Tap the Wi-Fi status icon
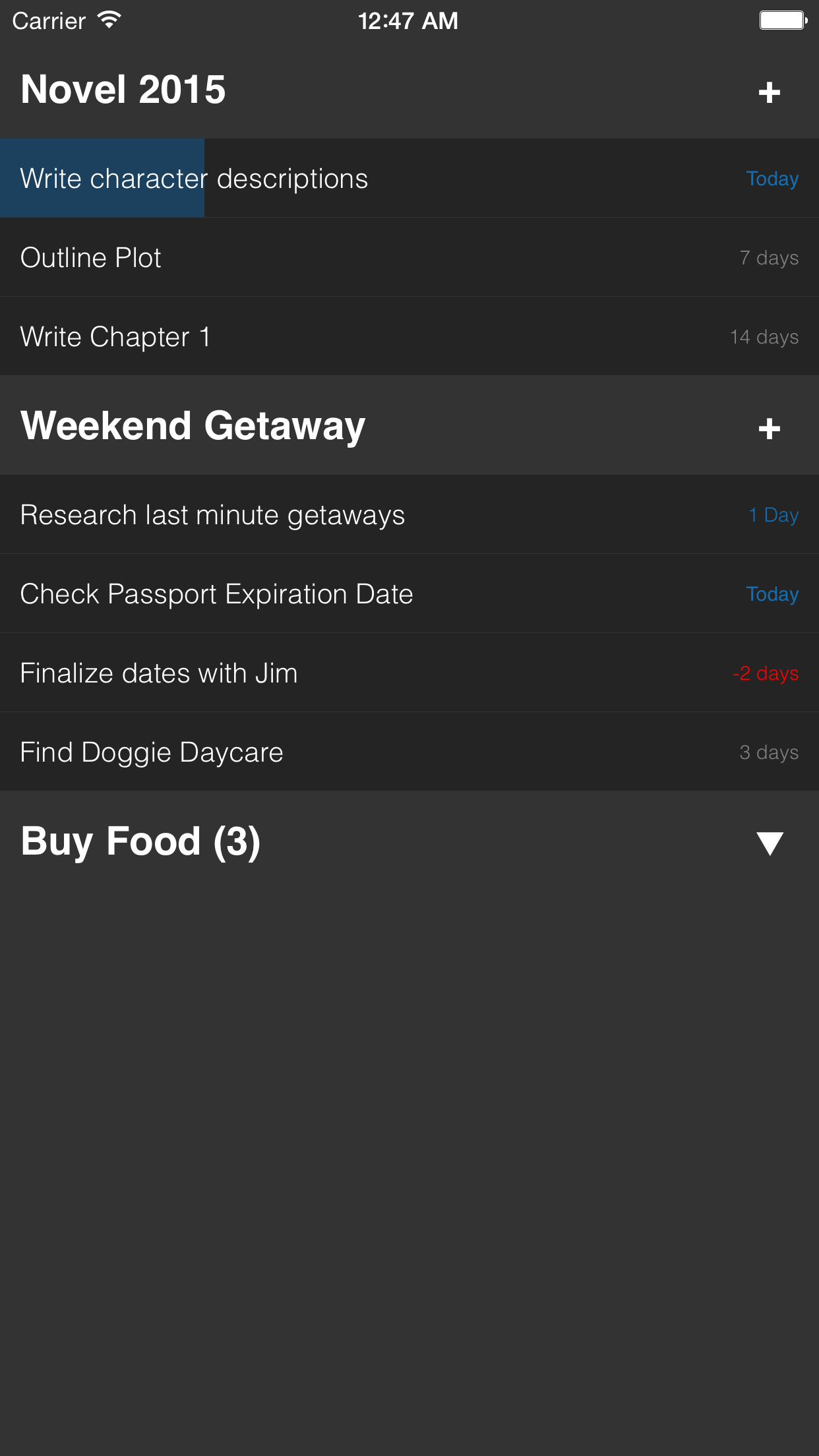This screenshot has width=819, height=1456. point(109,20)
